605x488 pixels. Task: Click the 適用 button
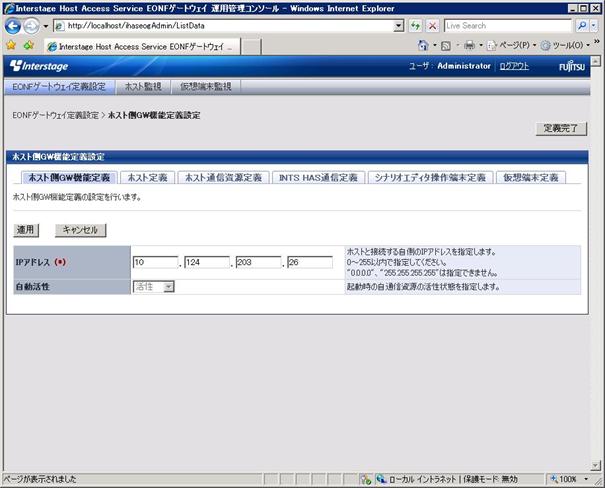click(26, 230)
